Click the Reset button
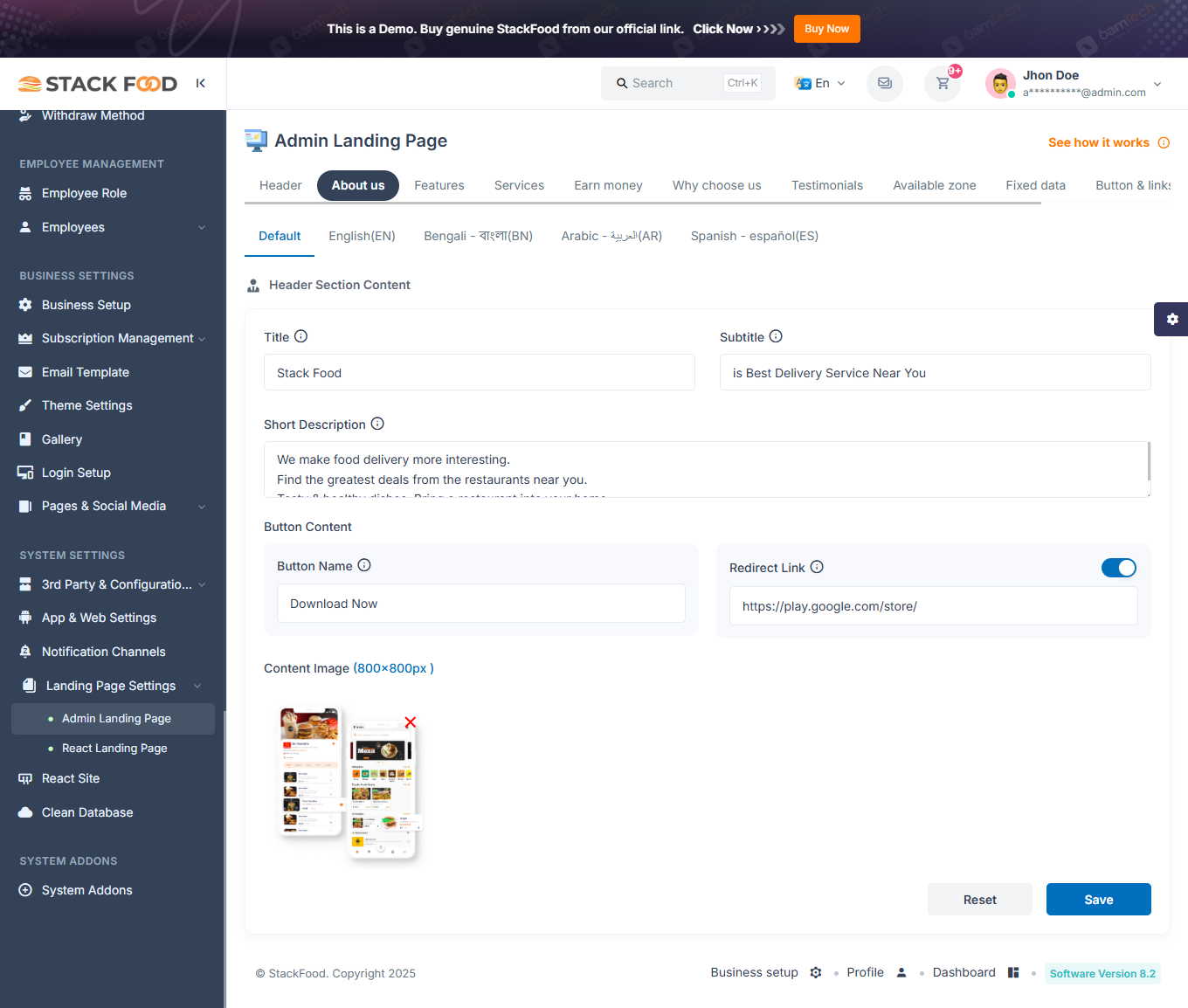 click(979, 899)
